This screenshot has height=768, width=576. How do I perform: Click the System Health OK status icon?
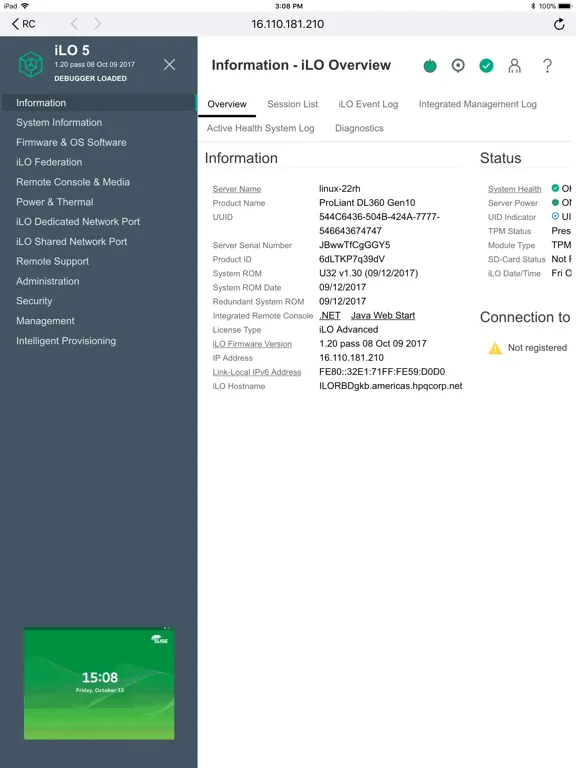point(555,188)
